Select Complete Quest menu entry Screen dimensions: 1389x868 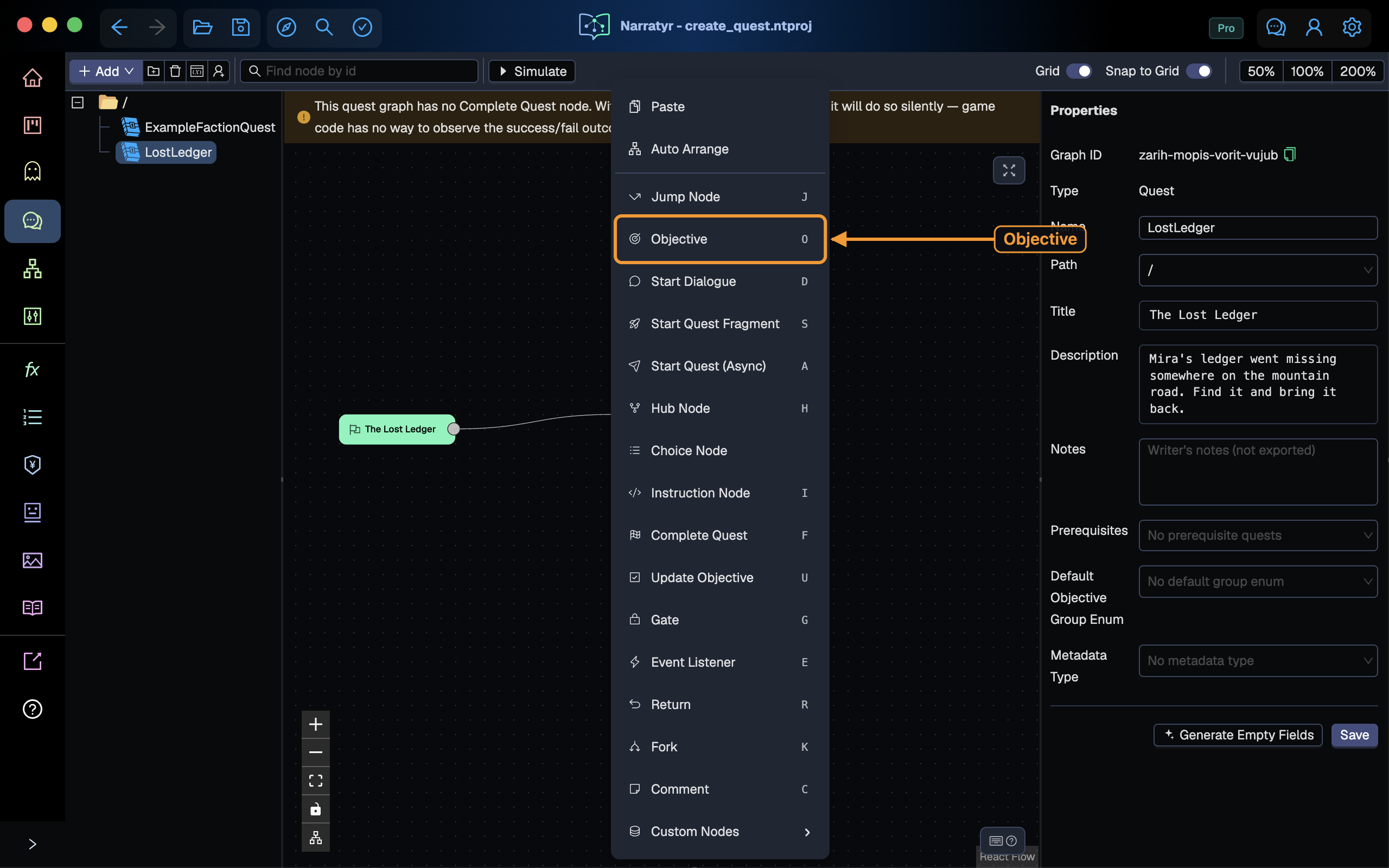tap(719, 535)
